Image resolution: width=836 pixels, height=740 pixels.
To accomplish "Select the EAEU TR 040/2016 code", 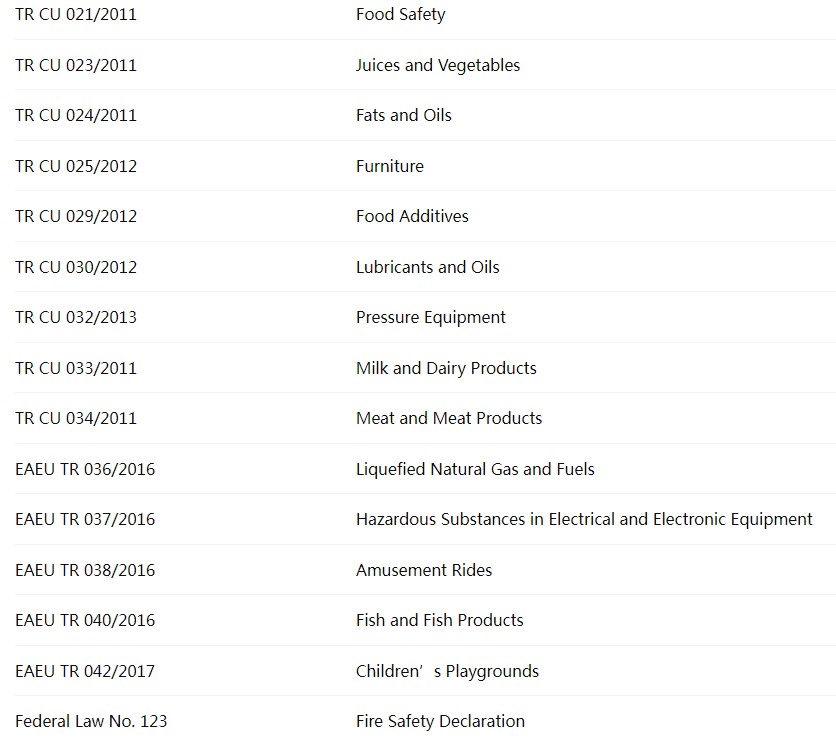I will pos(85,621).
